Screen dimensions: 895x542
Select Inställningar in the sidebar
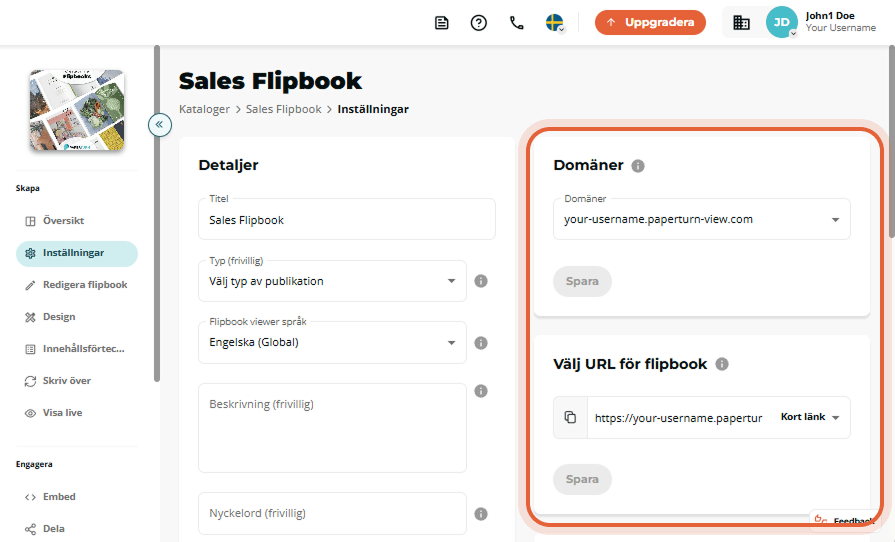coord(76,253)
